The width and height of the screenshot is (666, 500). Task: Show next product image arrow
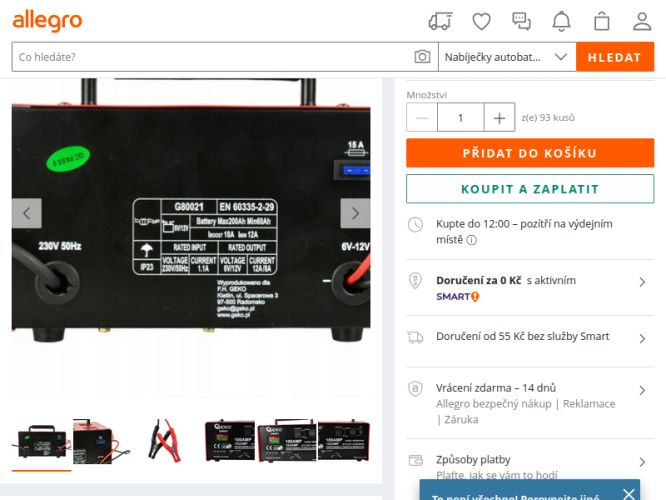point(355,213)
